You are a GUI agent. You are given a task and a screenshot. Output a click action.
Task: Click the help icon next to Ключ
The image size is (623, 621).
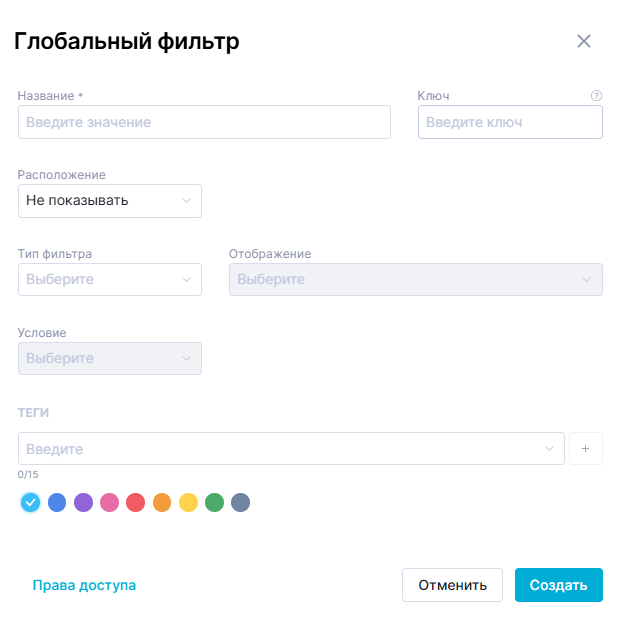[596, 96]
